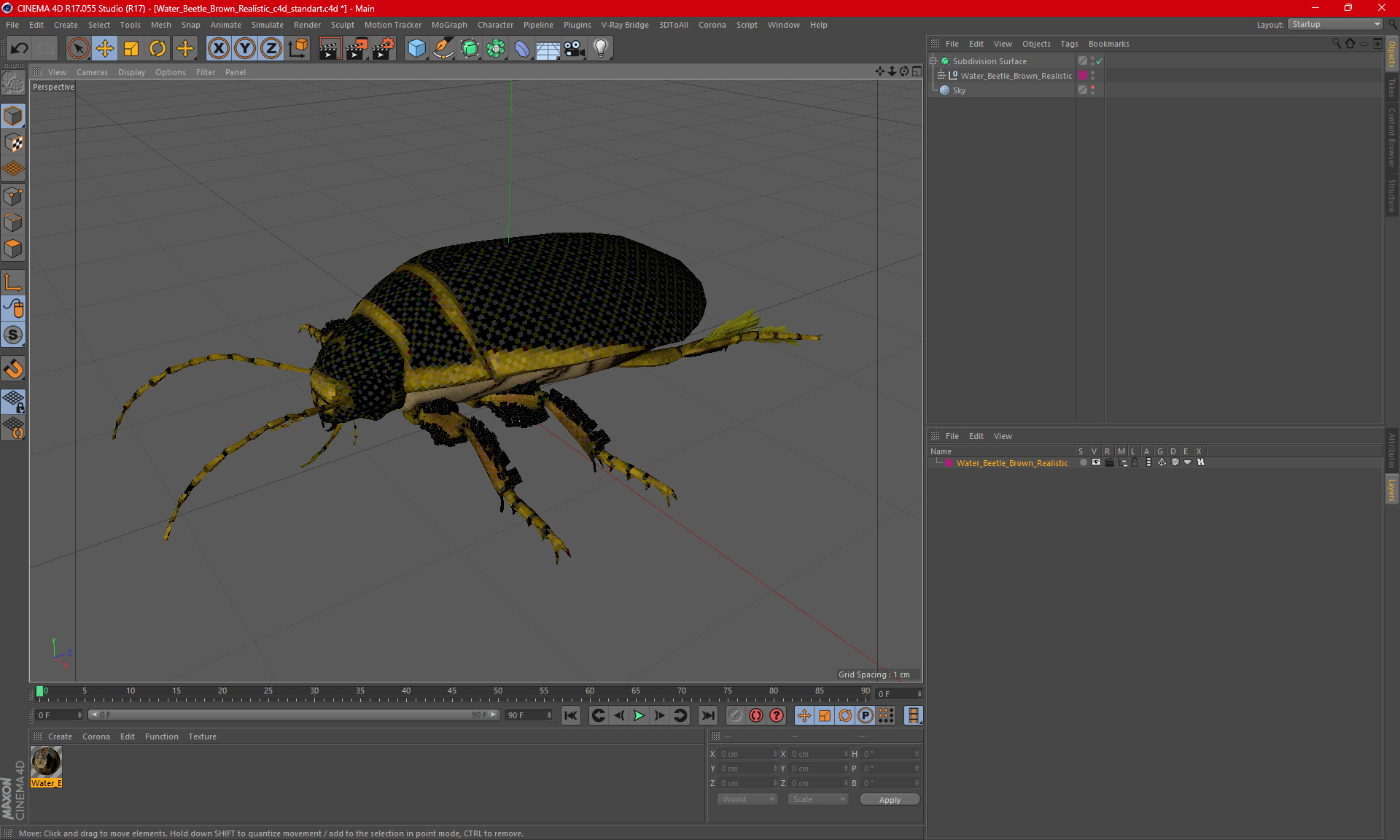Image resolution: width=1400 pixels, height=840 pixels.
Task: Click the Apply button
Action: [890, 799]
